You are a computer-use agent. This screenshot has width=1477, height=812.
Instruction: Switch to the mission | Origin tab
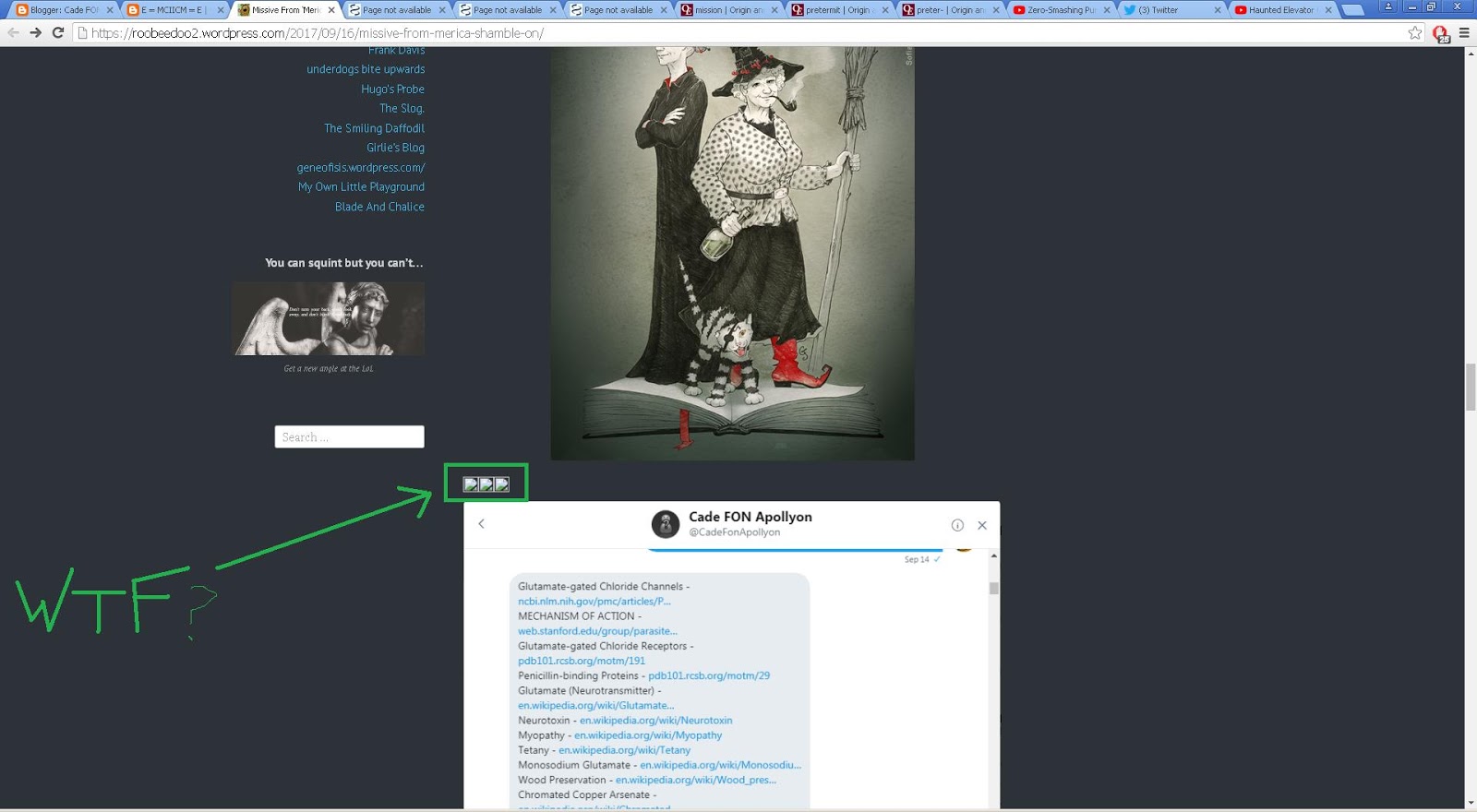(727, 10)
